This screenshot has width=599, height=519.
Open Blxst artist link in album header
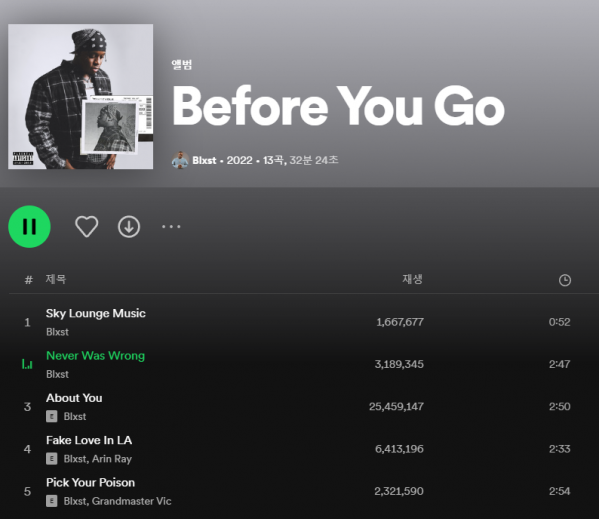(204, 160)
